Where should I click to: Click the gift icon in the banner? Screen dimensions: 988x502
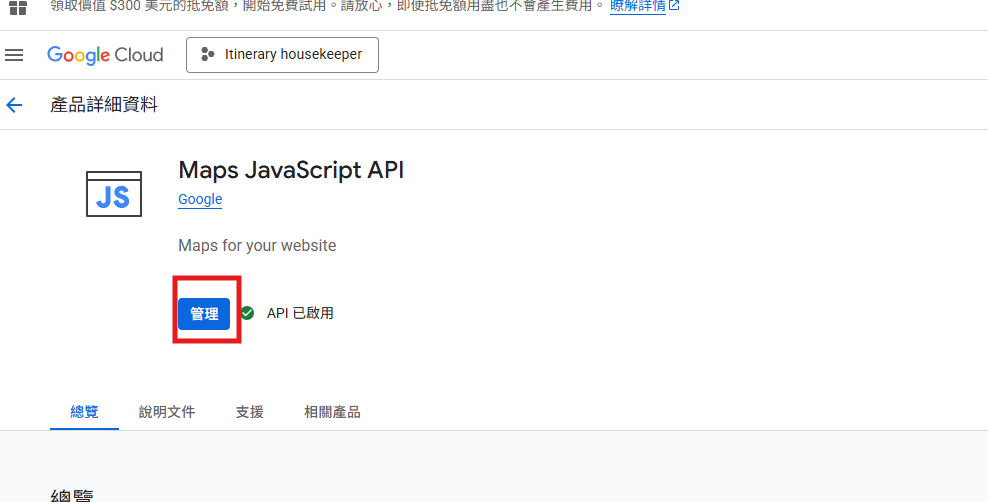tap(18, 8)
